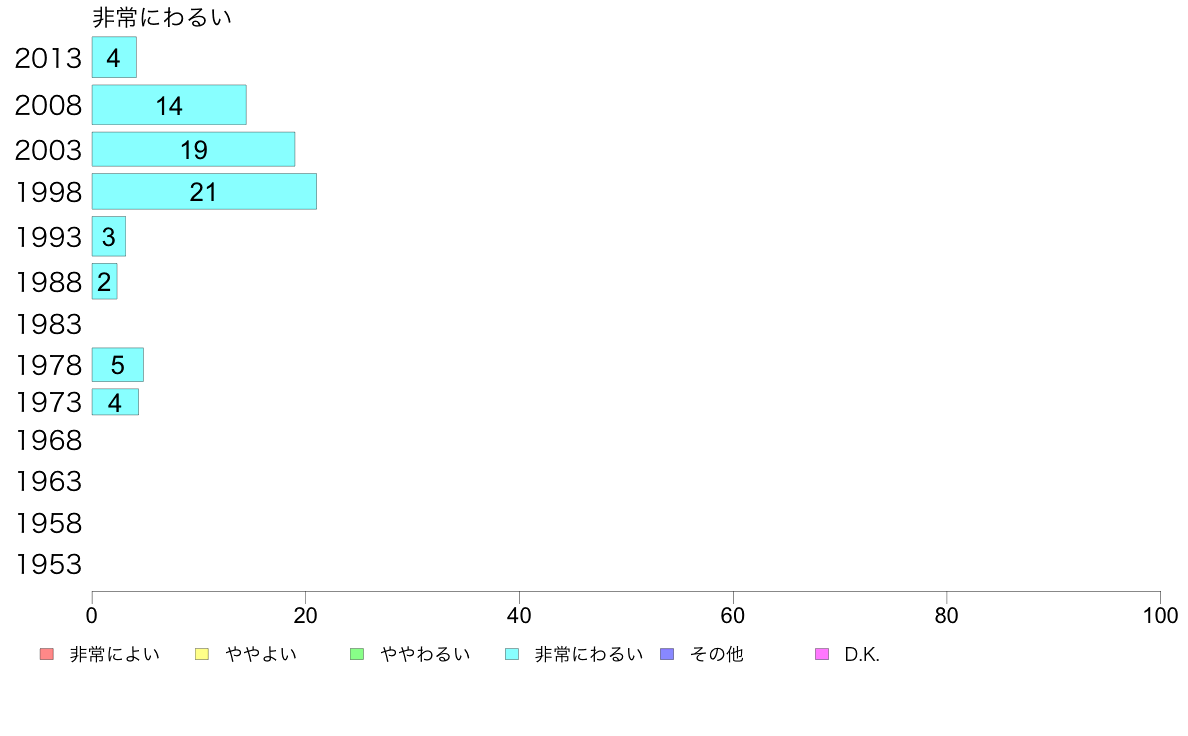Click the cyan 非常にわるい legend swatch
The image size is (1188, 736).
[x=512, y=654]
